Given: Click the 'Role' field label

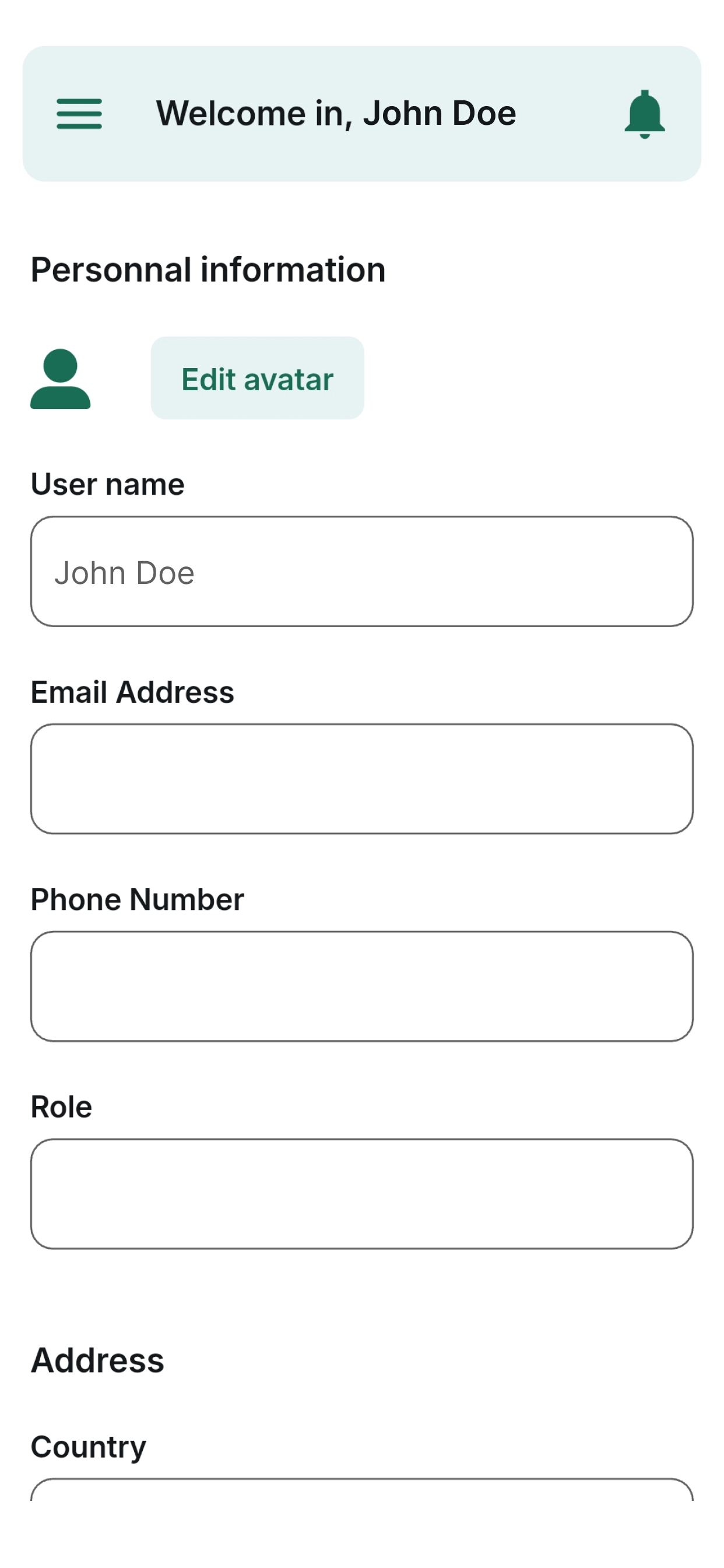Looking at the screenshot, I should (61, 1107).
